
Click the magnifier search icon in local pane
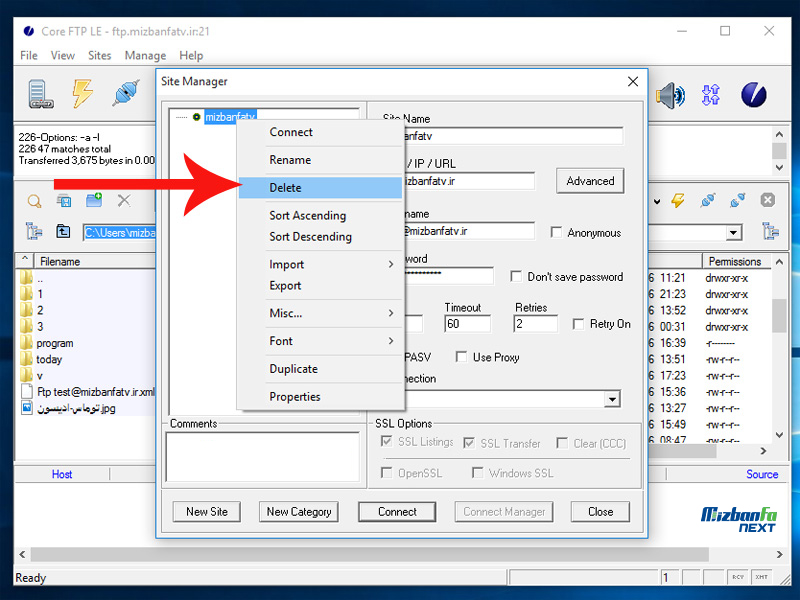[x=34, y=201]
